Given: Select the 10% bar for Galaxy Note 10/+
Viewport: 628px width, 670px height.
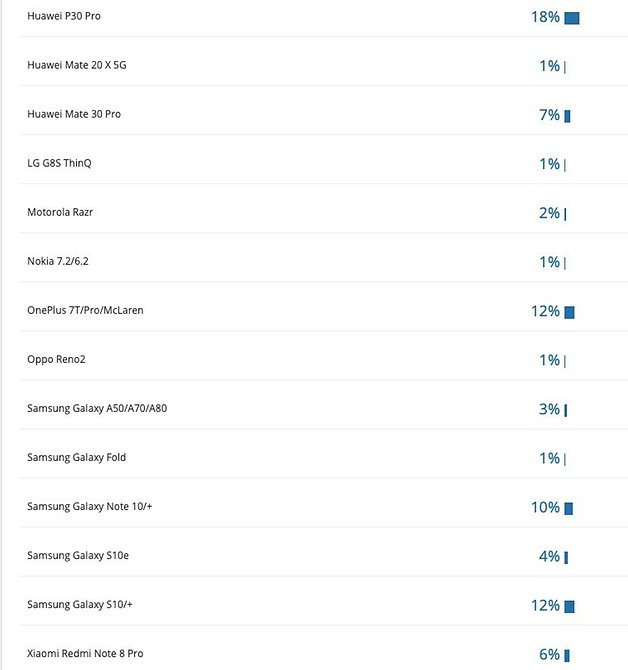Looking at the screenshot, I should (569, 508).
